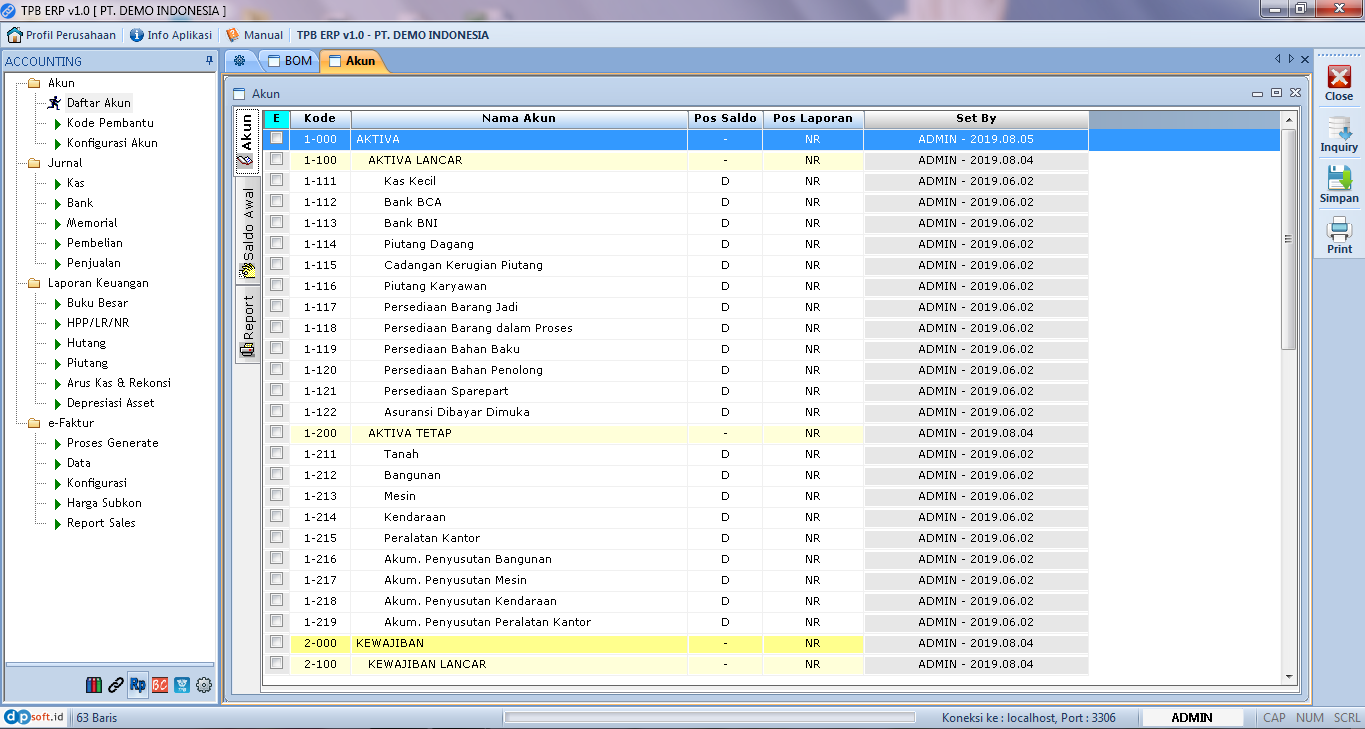The image size is (1365, 729).
Task: Tick the checkbox for Kas Kecil
Action: (276, 181)
